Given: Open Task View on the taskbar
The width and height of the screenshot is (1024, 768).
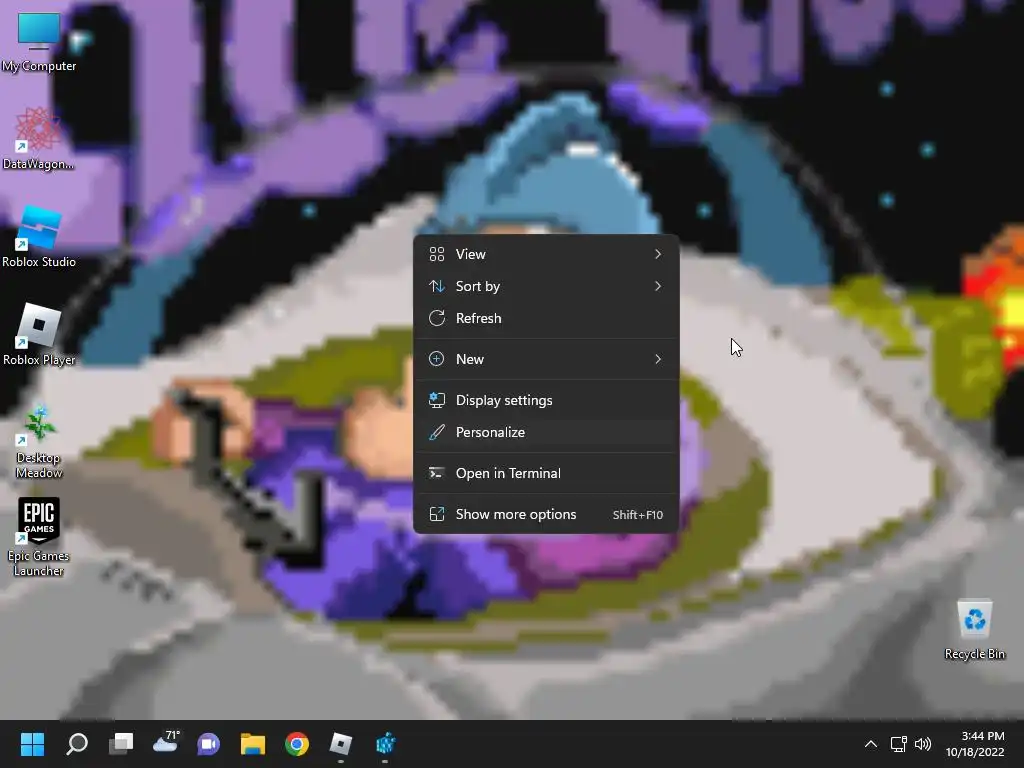Looking at the screenshot, I should [121, 744].
